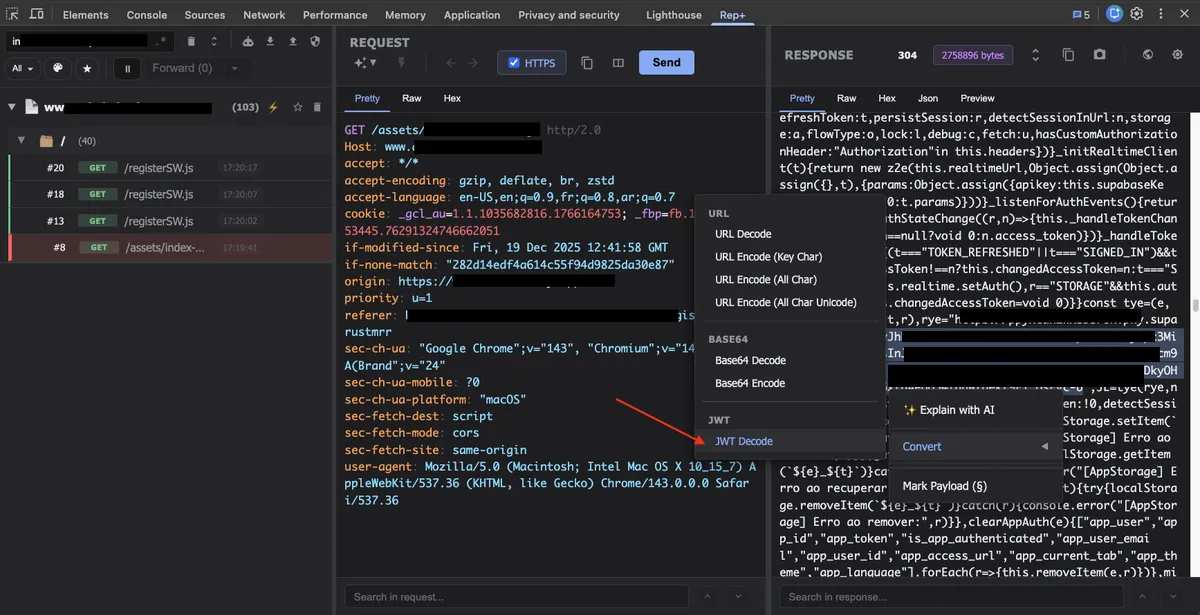Click the trash icon beside the filter field
The image size is (1200, 615).
(x=191, y=41)
